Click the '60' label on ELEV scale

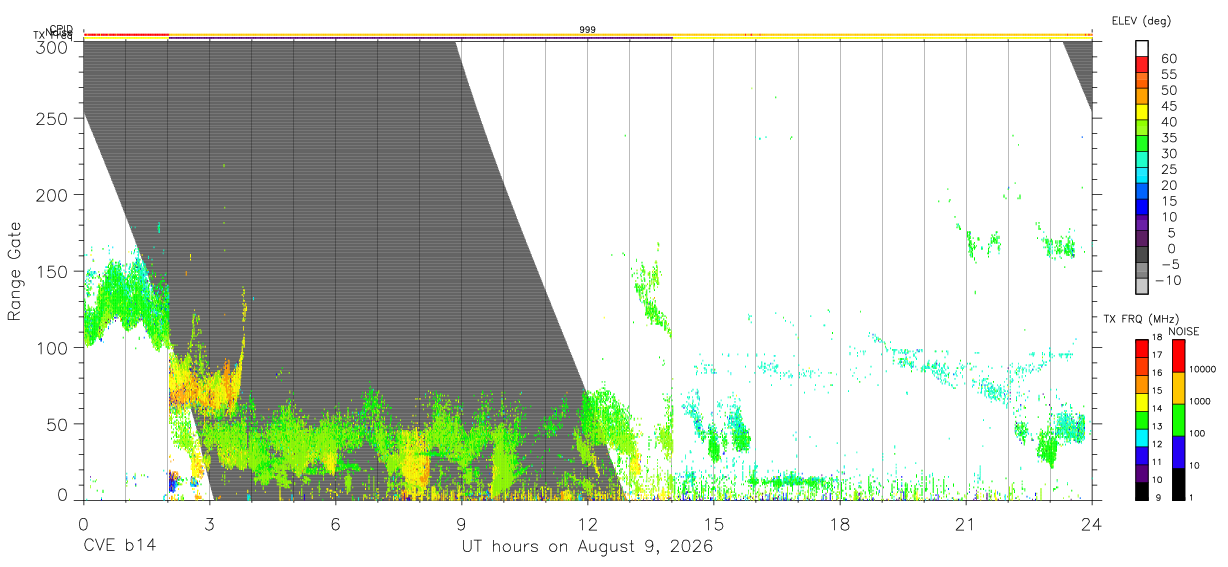coord(1168,58)
